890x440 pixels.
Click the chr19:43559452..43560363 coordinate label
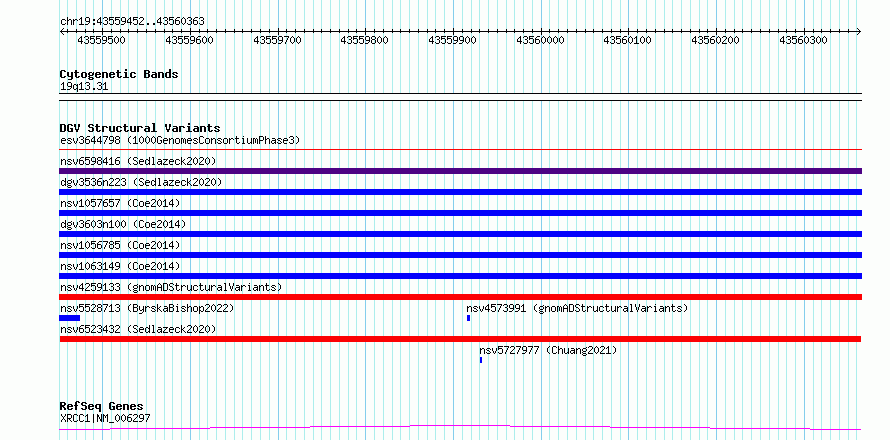click(x=132, y=21)
